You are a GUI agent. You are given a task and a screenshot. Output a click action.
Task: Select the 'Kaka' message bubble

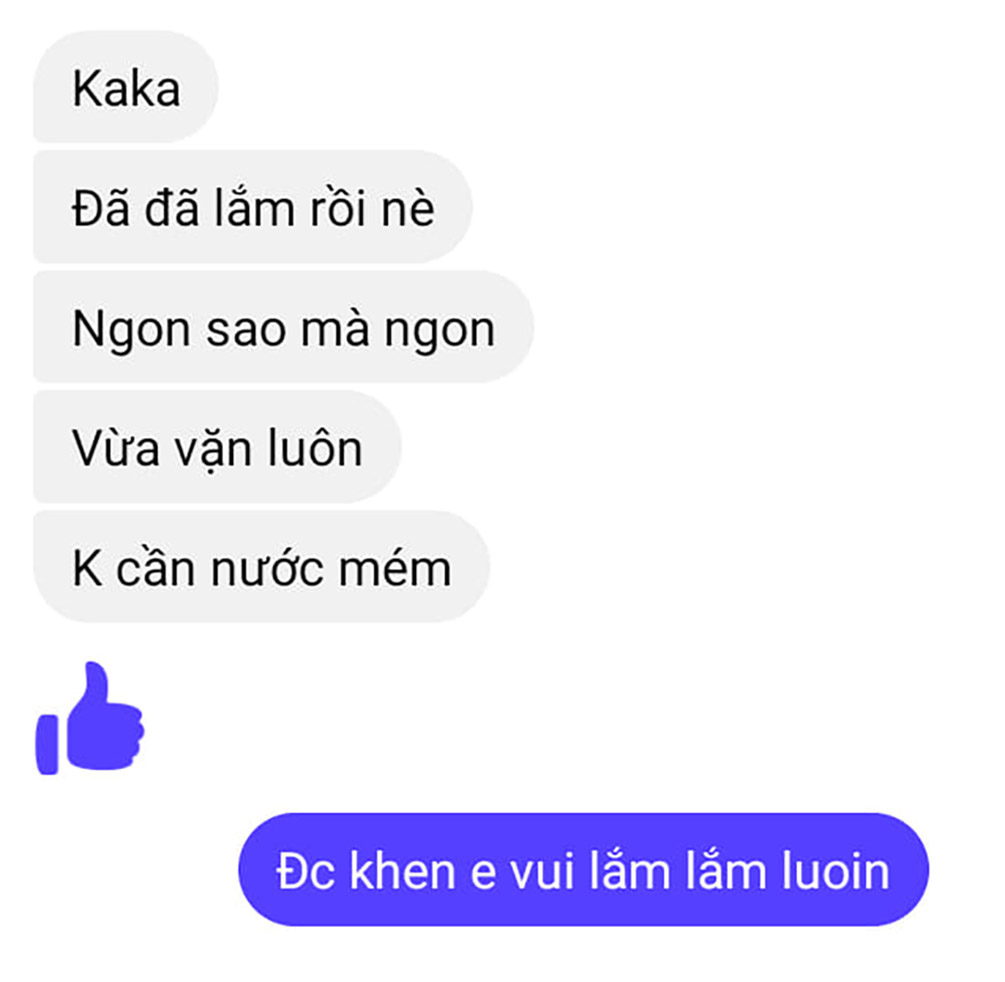[126, 87]
